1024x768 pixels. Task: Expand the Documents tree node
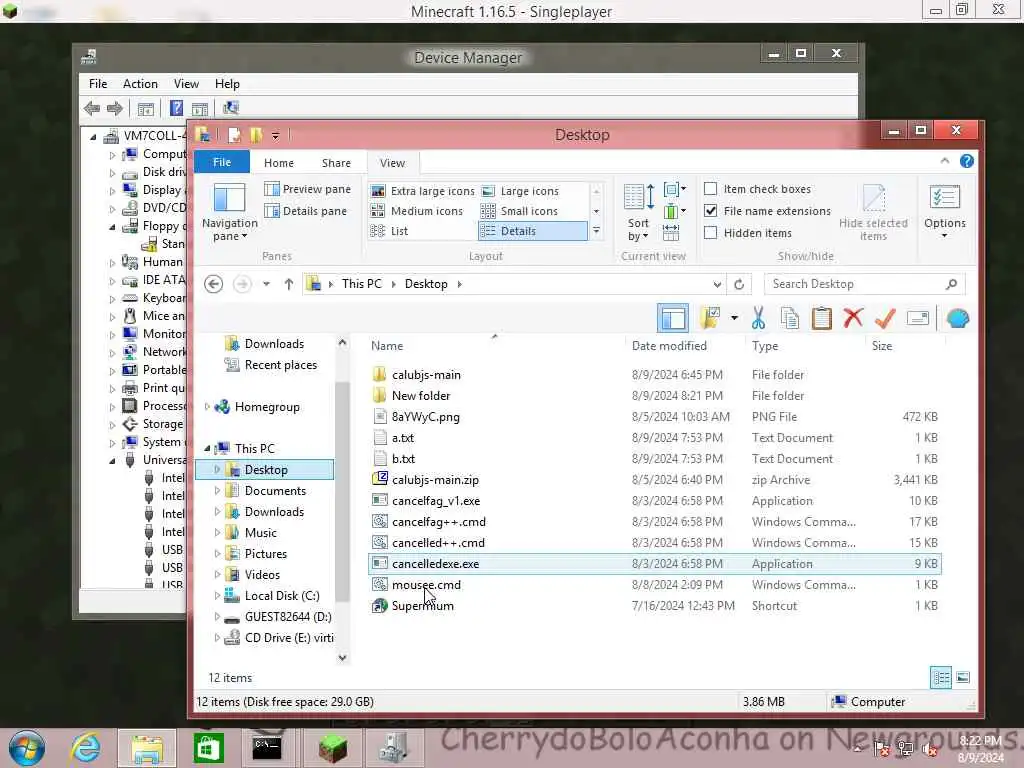[217, 491]
